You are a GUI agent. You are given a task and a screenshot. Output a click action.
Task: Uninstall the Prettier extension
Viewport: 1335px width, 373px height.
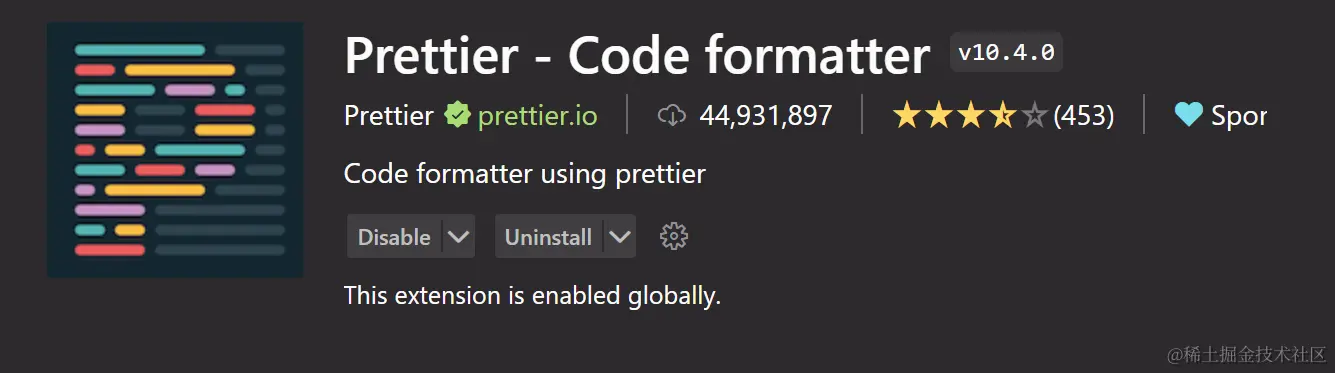[x=548, y=237]
